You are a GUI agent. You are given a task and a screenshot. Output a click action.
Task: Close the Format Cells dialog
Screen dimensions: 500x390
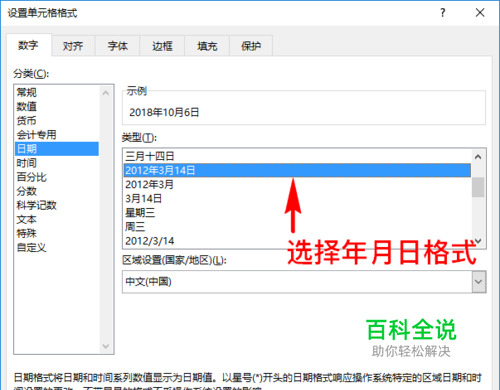pos(480,13)
